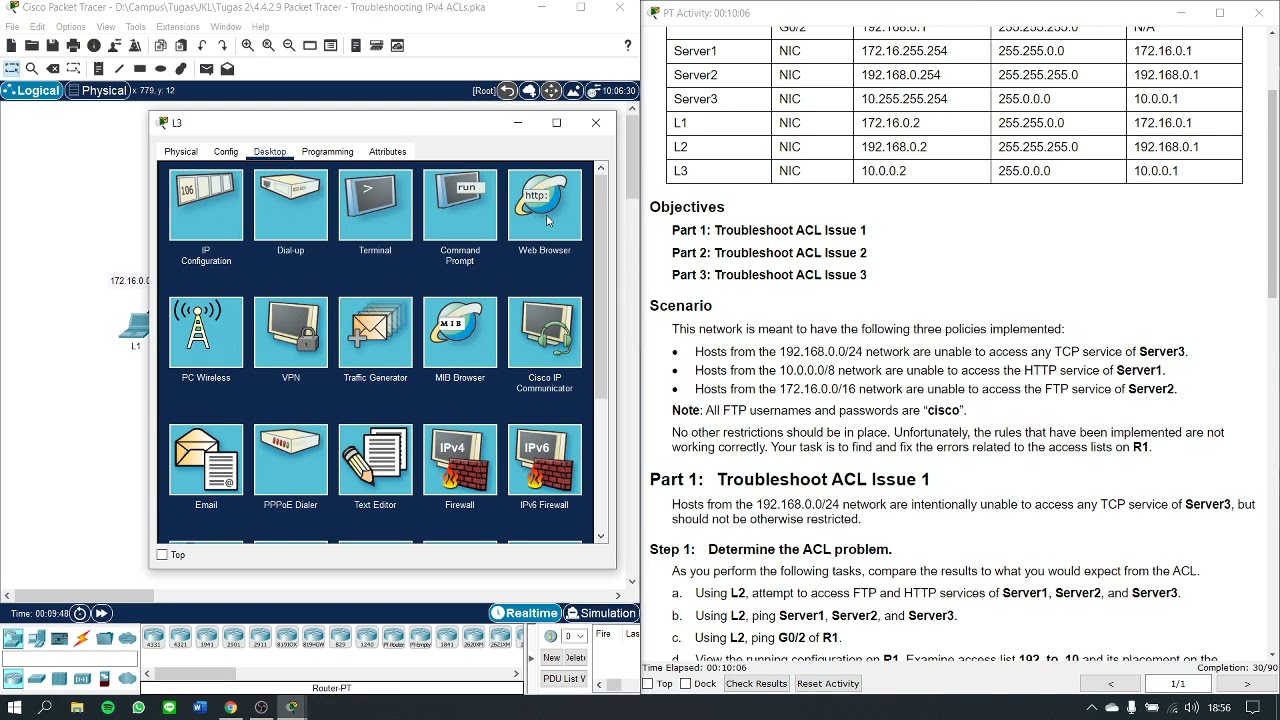This screenshot has height=720, width=1280.
Task: Click the Zoom Out toolbar icon
Action: pos(289,45)
